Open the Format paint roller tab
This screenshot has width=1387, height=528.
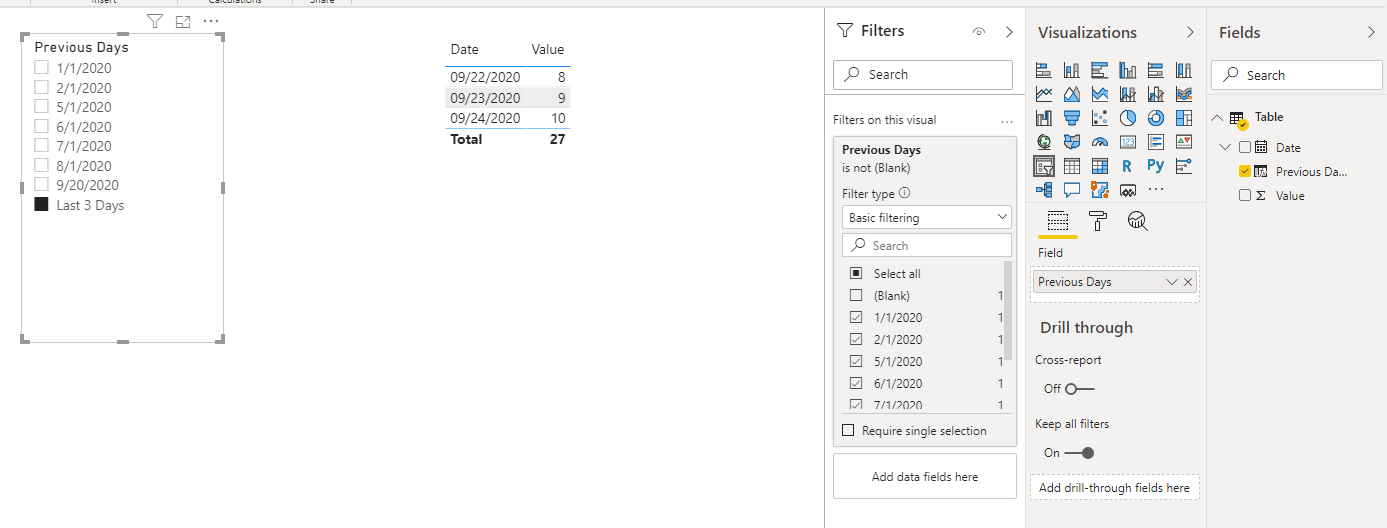(1097, 221)
